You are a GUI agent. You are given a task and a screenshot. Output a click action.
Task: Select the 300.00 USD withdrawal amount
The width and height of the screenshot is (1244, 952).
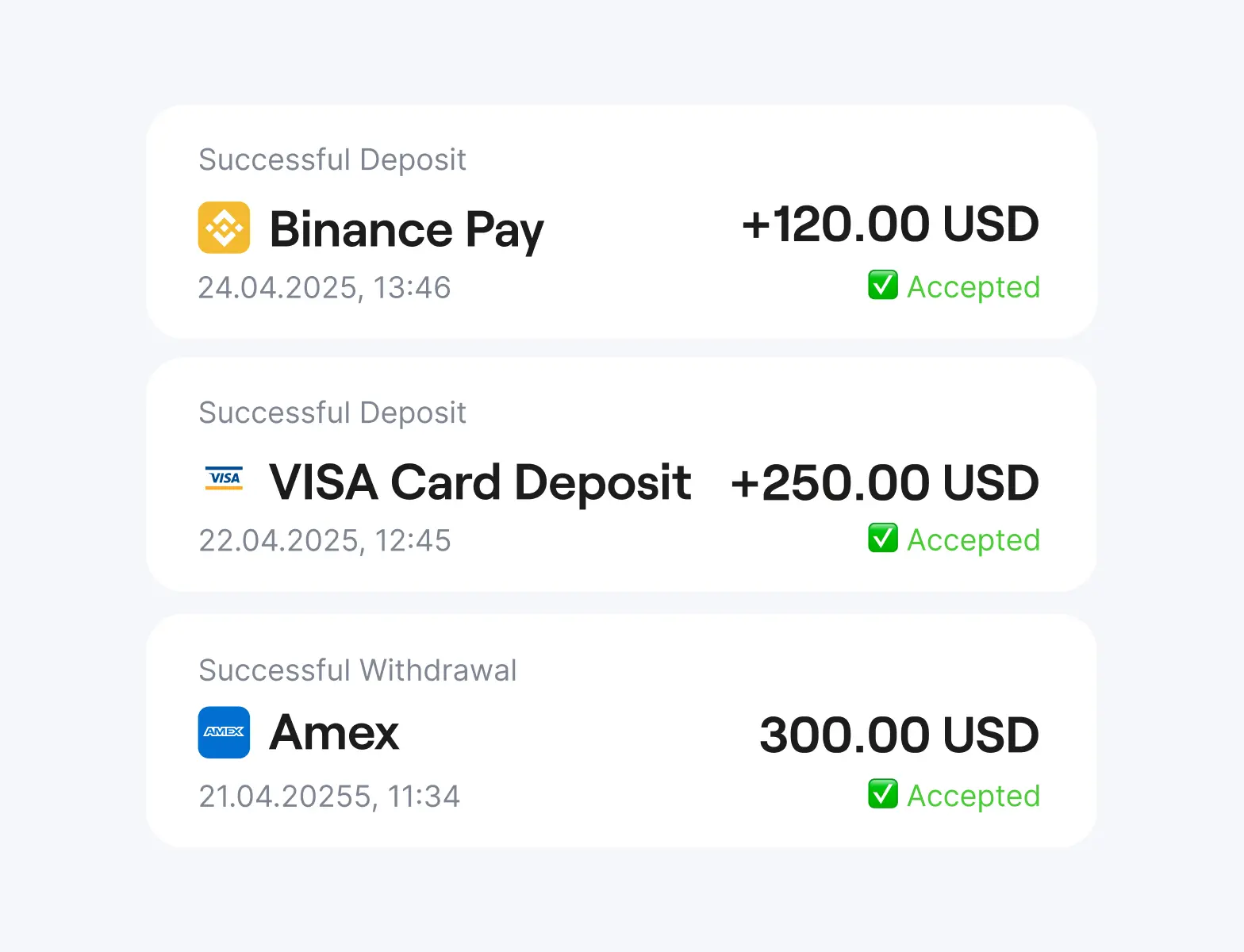pyautogui.click(x=899, y=735)
